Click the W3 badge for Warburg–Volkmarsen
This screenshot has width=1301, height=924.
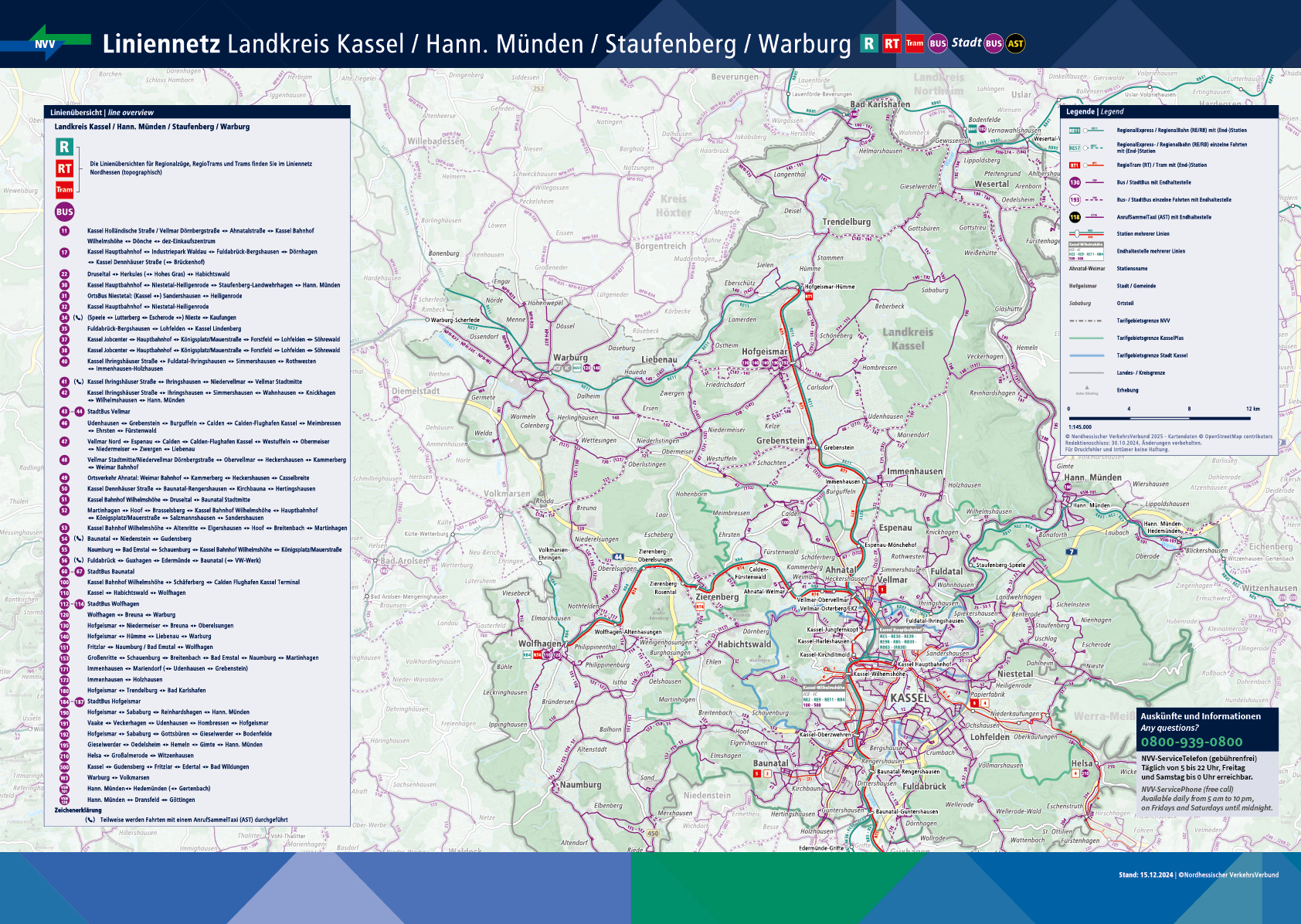click(x=64, y=778)
